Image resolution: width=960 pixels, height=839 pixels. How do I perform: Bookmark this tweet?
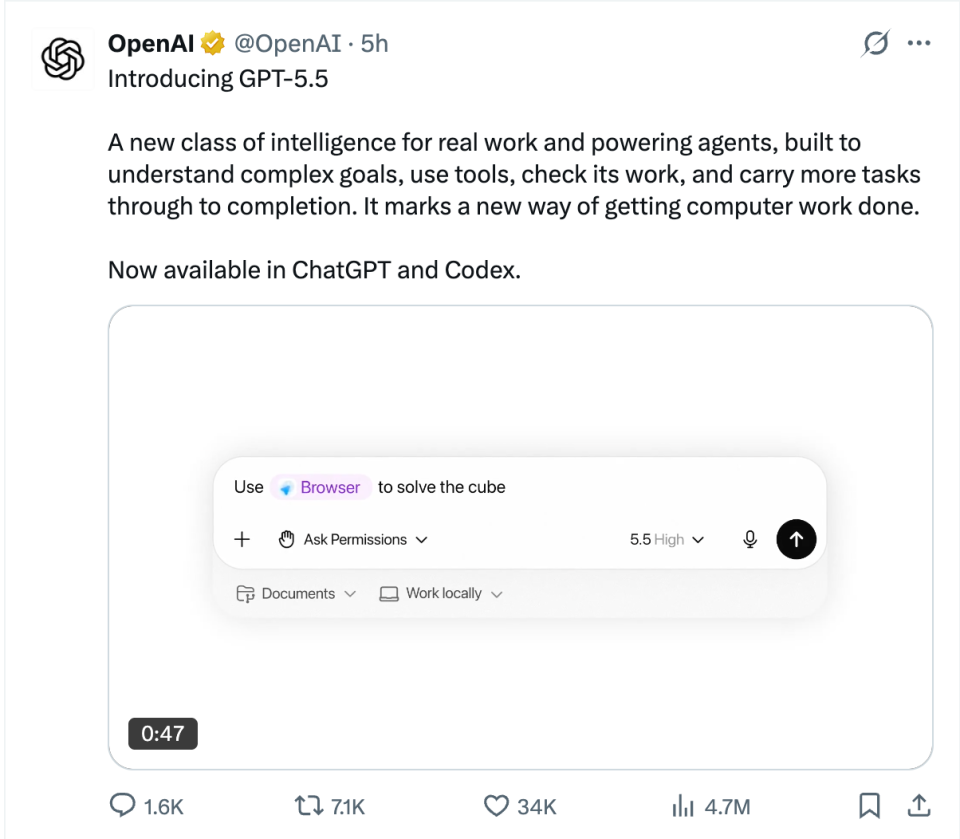(870, 805)
